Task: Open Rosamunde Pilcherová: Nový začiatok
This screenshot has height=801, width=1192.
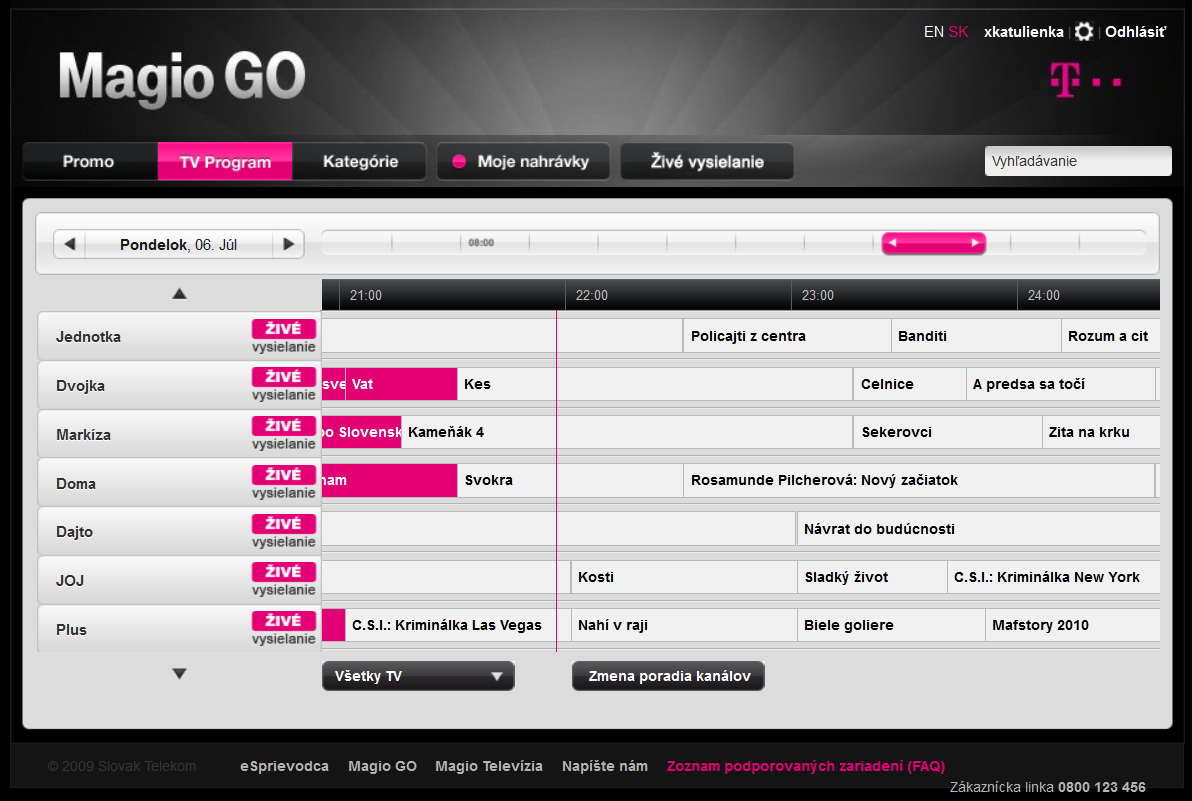Action: click(x=919, y=480)
